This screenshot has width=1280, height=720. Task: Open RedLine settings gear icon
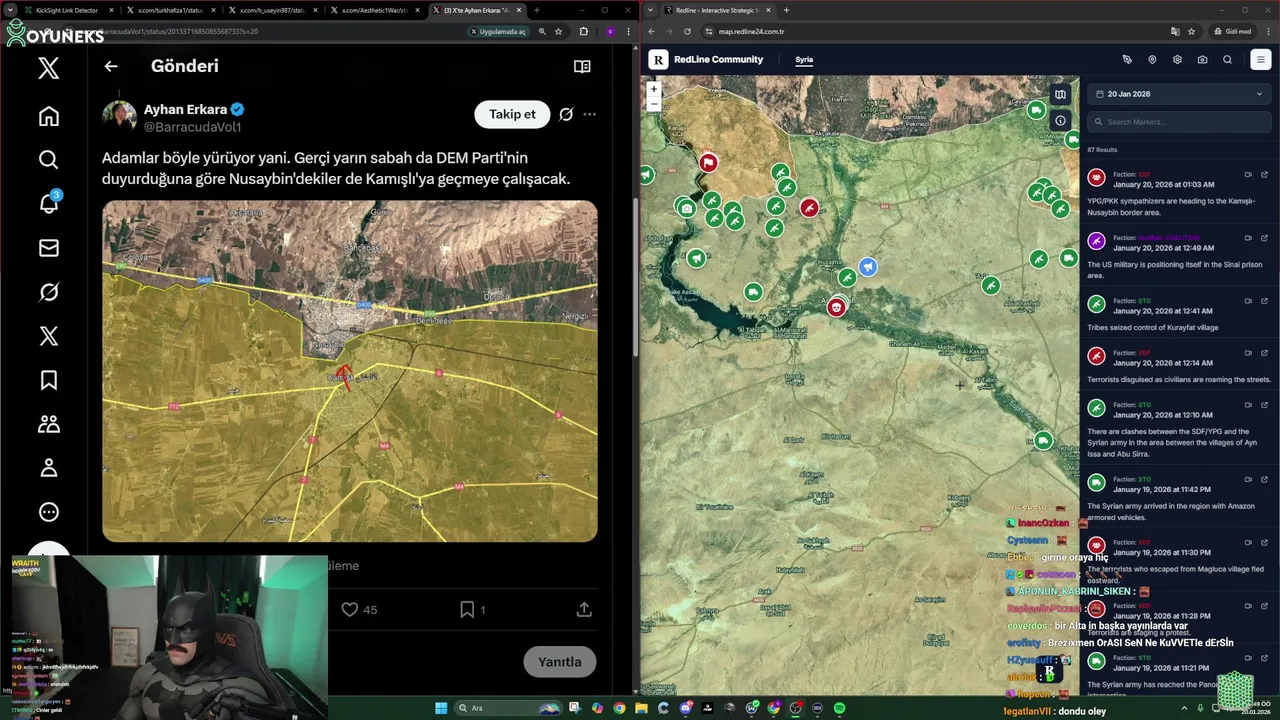(1177, 60)
